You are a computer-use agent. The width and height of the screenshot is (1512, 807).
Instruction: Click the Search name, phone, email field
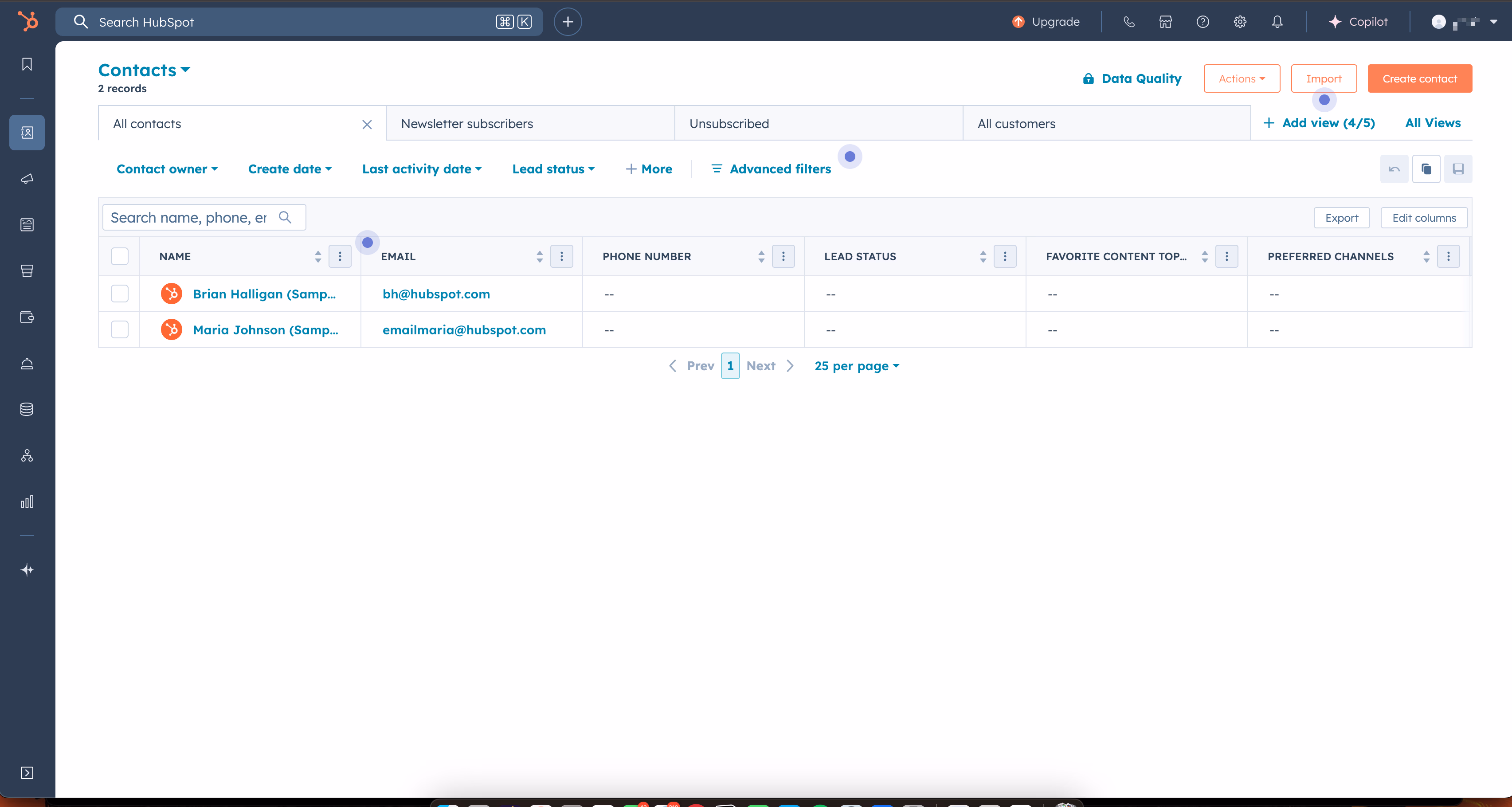tap(204, 217)
